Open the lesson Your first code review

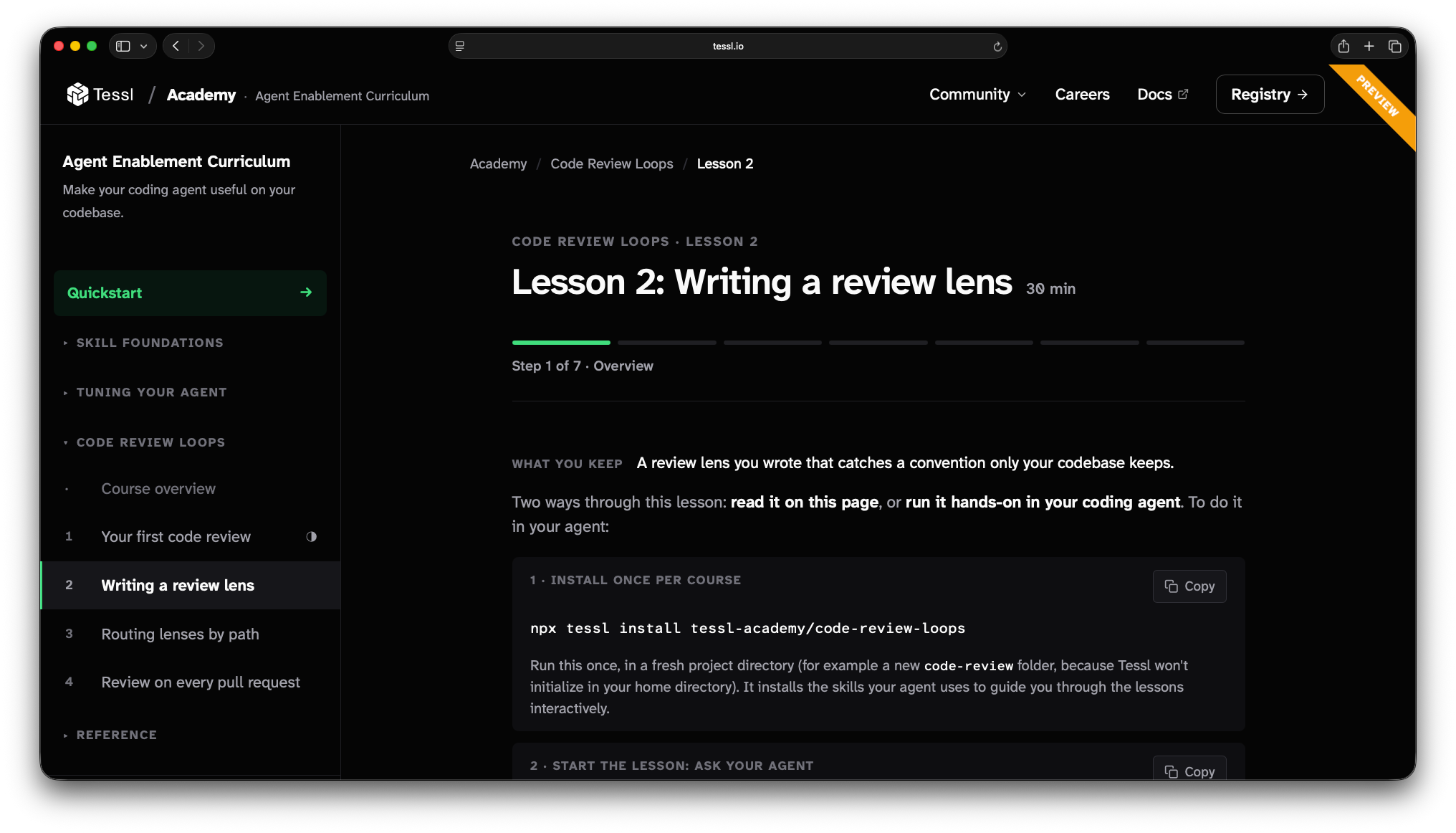pos(190,537)
